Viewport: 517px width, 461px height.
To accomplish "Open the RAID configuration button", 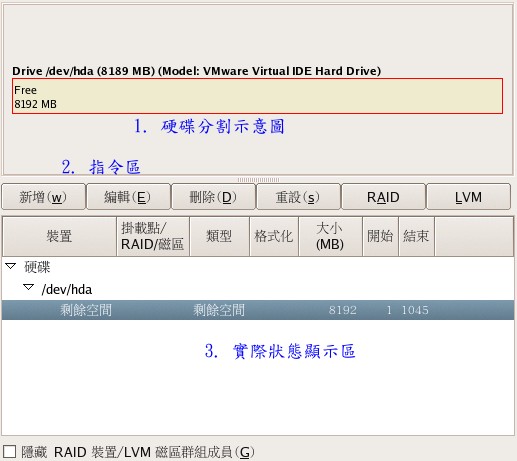I will tap(383, 197).
